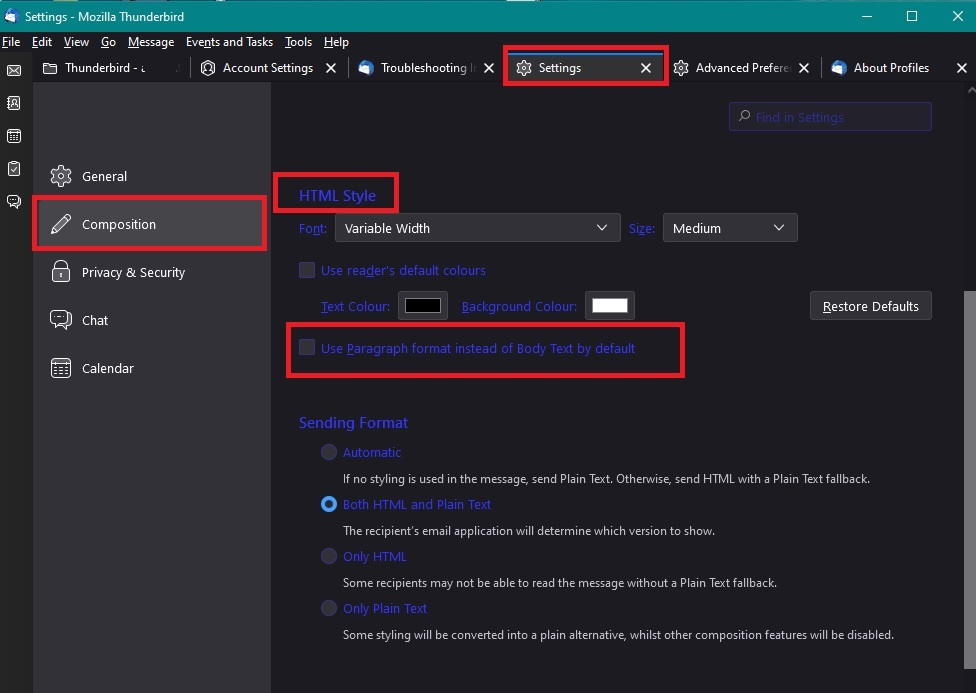The width and height of the screenshot is (976, 693).
Task: Select the Automatic sending format option
Action: coord(328,452)
